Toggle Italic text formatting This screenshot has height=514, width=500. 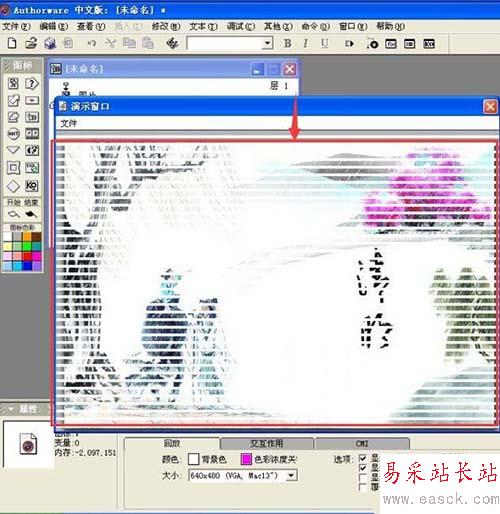(x=305, y=43)
